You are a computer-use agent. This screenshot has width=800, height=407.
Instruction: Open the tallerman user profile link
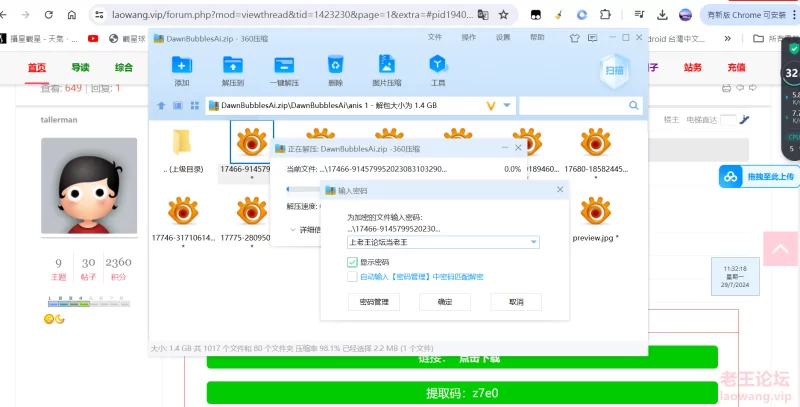click(59, 120)
